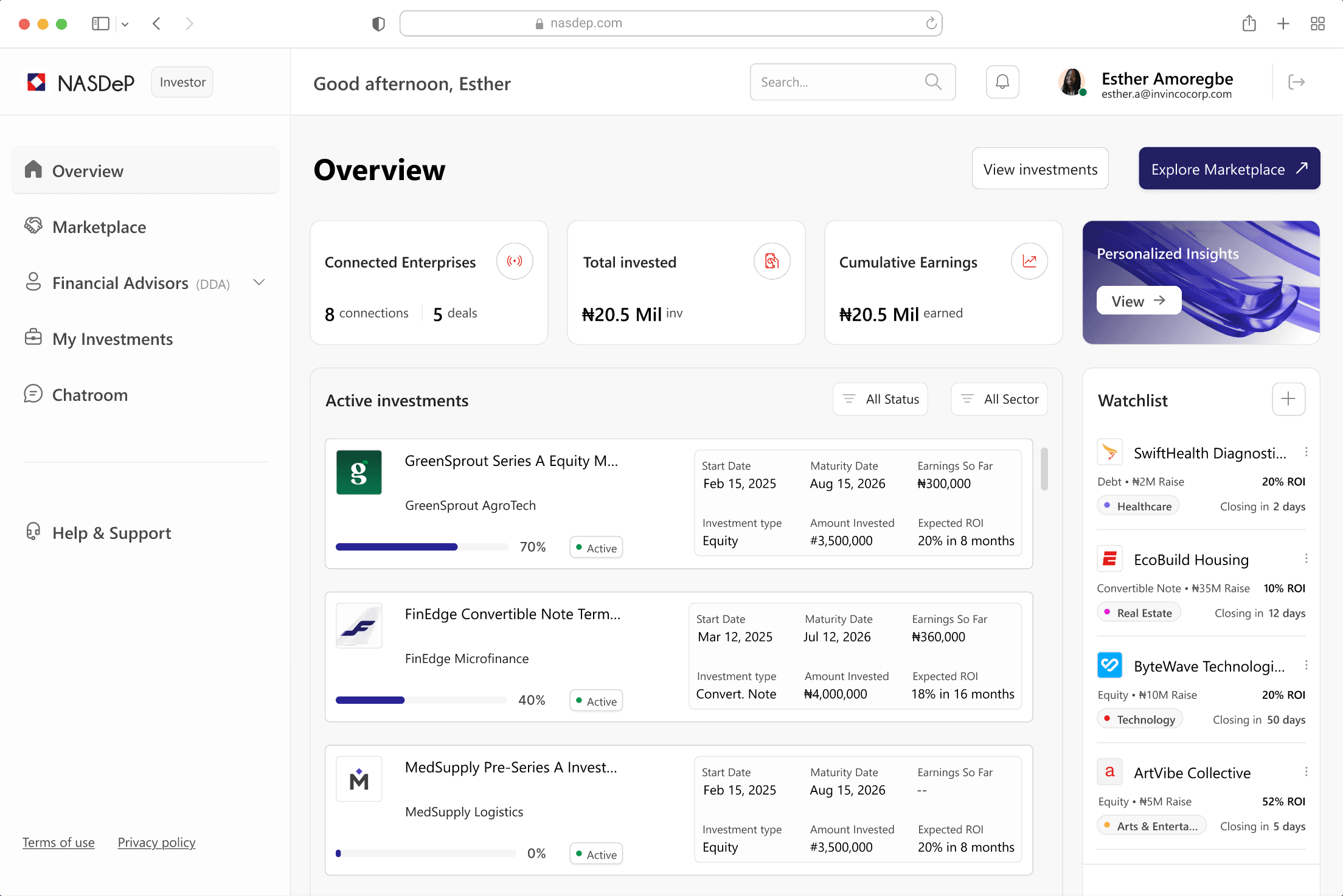1343x896 pixels.
Task: Click MedSupply 0% progress bar
Action: [426, 853]
